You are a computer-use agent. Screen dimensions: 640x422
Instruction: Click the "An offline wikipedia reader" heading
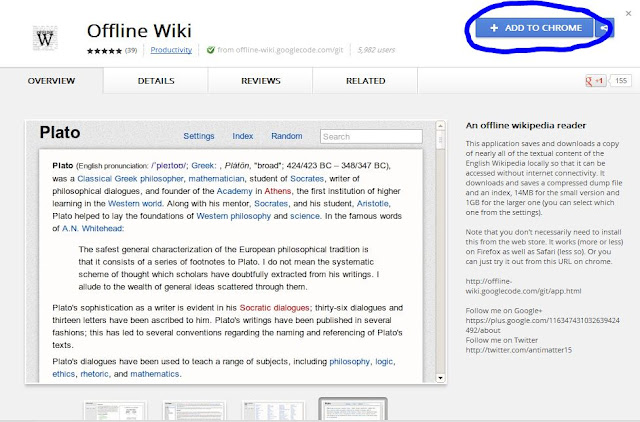pyautogui.click(x=526, y=125)
